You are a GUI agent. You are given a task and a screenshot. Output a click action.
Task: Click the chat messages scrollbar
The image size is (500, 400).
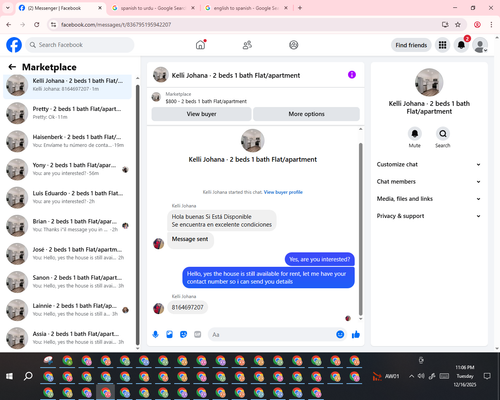(360, 229)
